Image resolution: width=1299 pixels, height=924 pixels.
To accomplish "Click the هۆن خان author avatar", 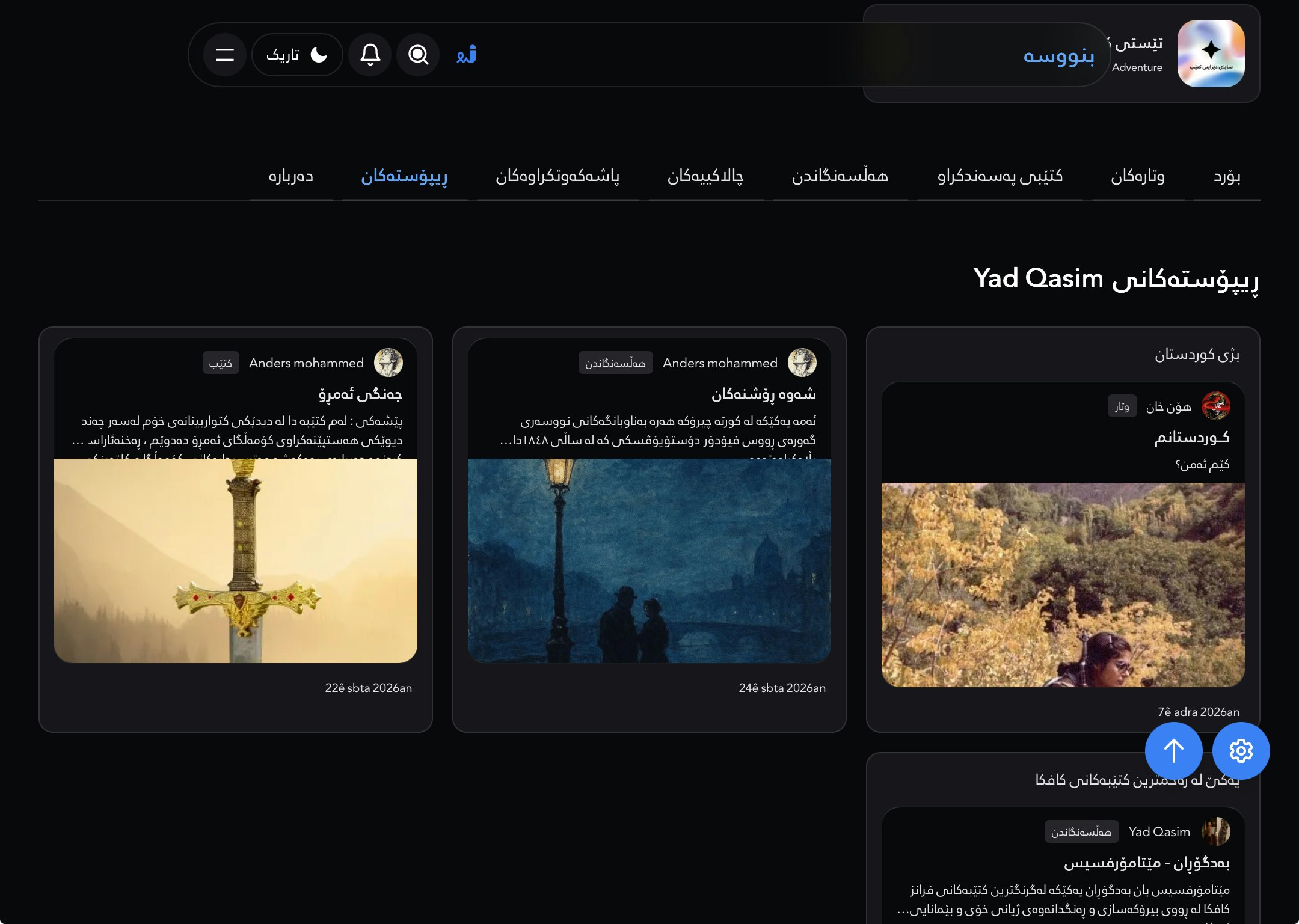I will (x=1215, y=406).
